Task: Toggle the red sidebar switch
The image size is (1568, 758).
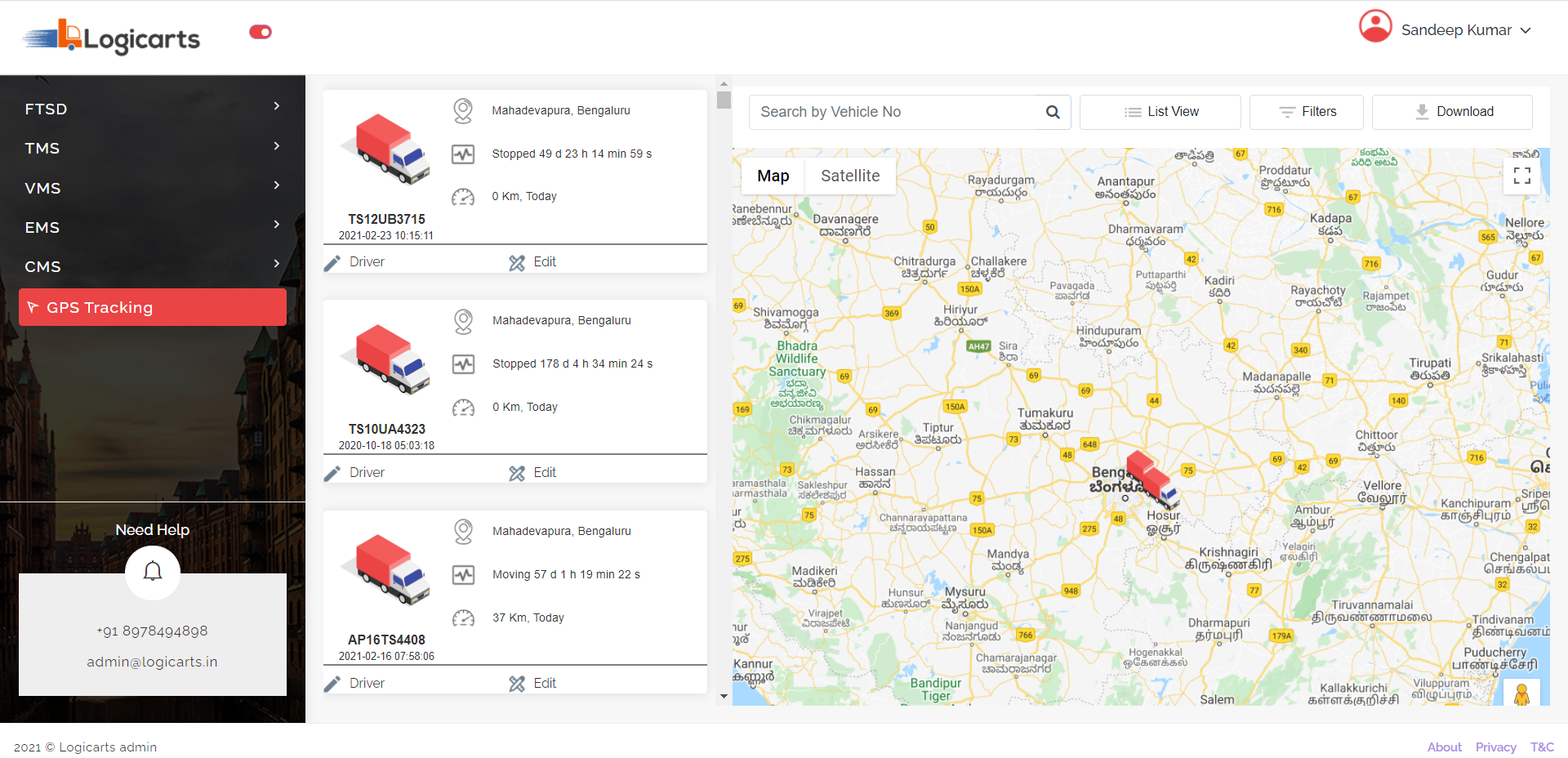Action: click(x=261, y=32)
